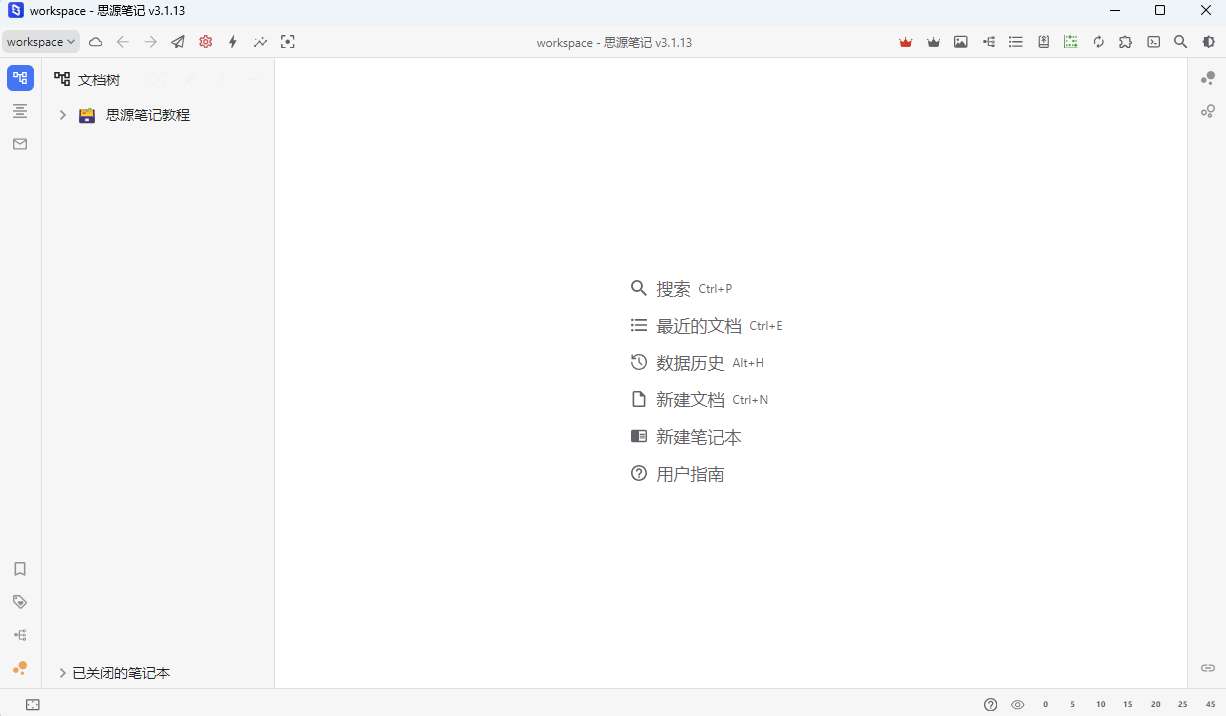Click the red crown icon
The width and height of the screenshot is (1226, 716).
[x=906, y=42]
